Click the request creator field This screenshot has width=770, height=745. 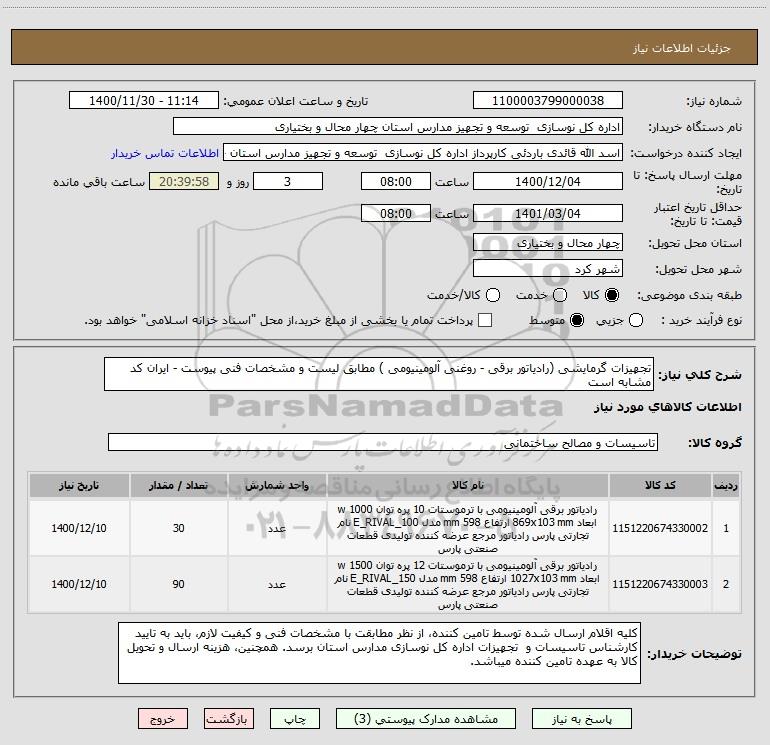click(x=423, y=152)
